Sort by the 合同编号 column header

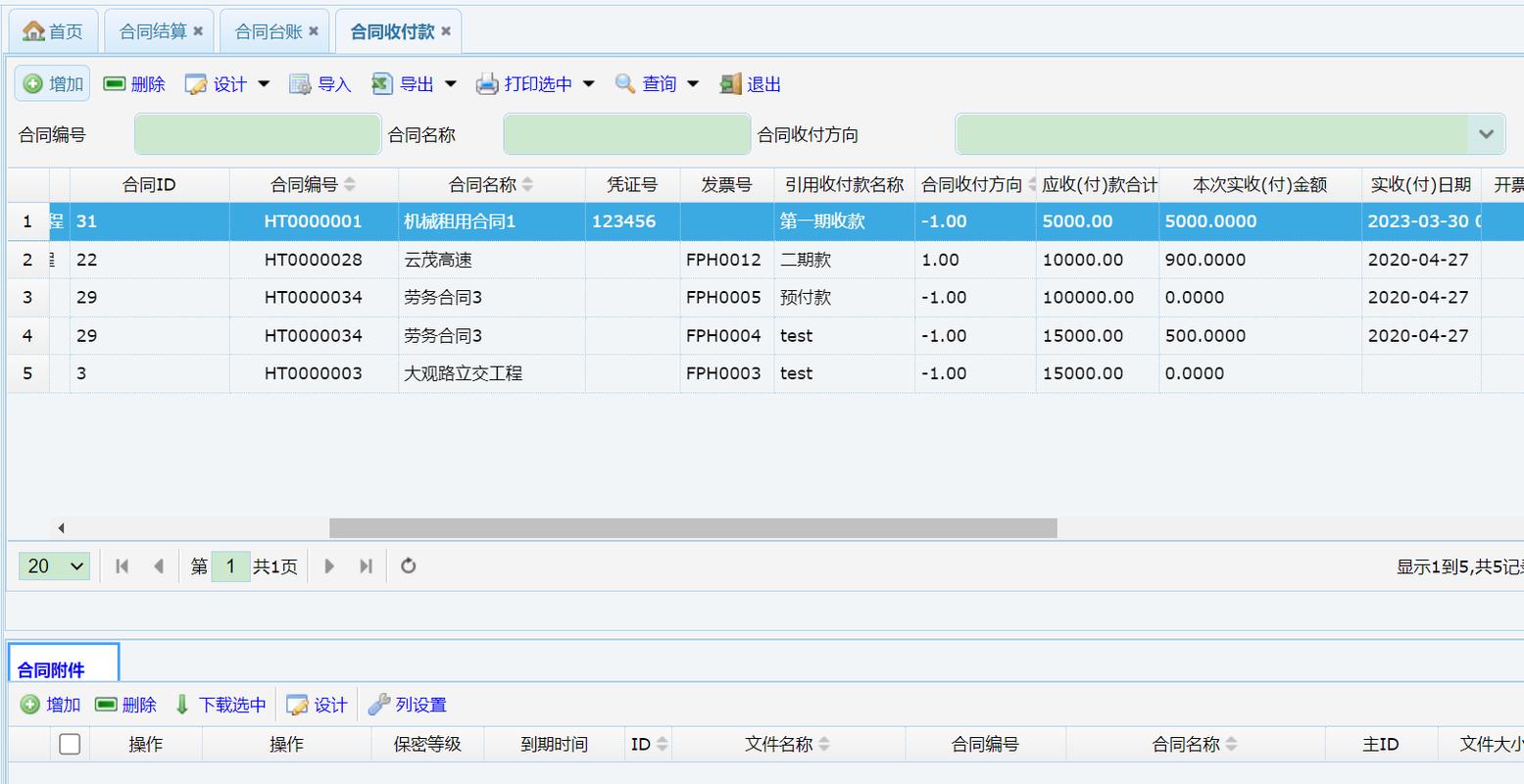[314, 184]
